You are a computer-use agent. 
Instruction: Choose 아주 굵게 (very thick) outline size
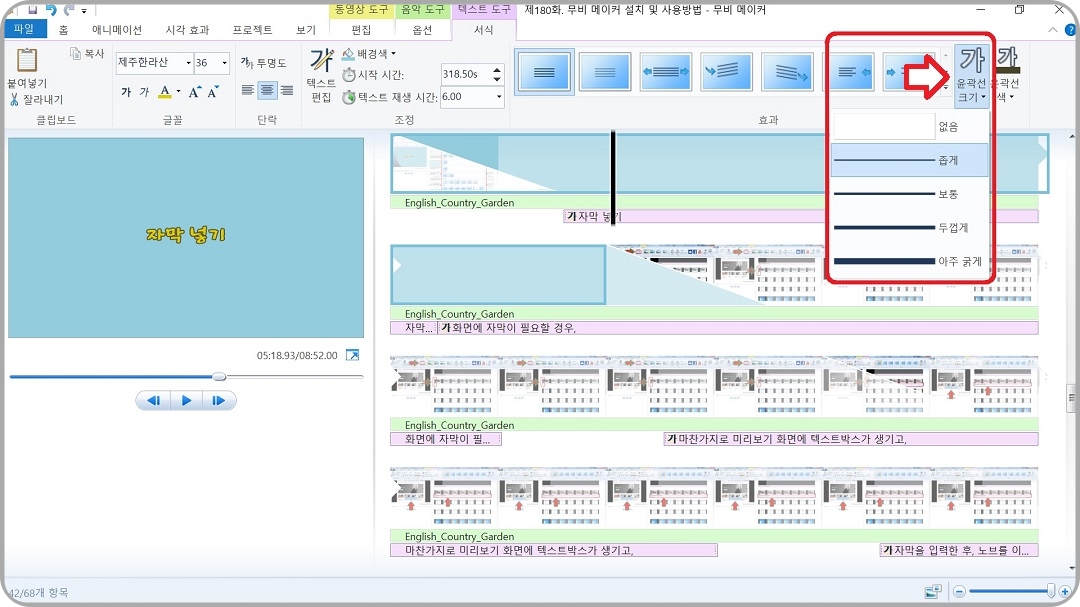(x=909, y=261)
